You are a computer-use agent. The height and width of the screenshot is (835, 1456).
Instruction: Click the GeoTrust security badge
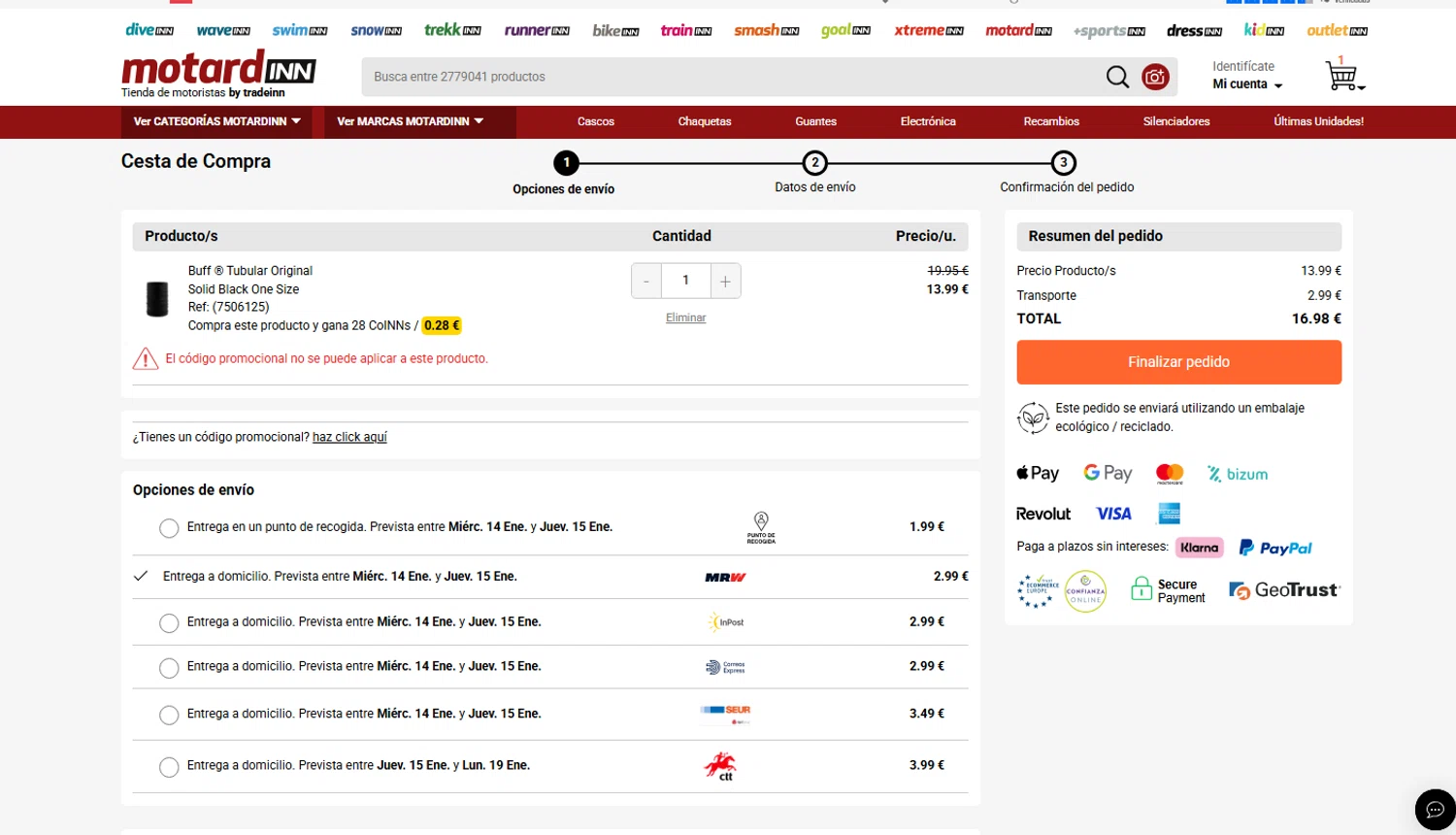(x=1284, y=590)
